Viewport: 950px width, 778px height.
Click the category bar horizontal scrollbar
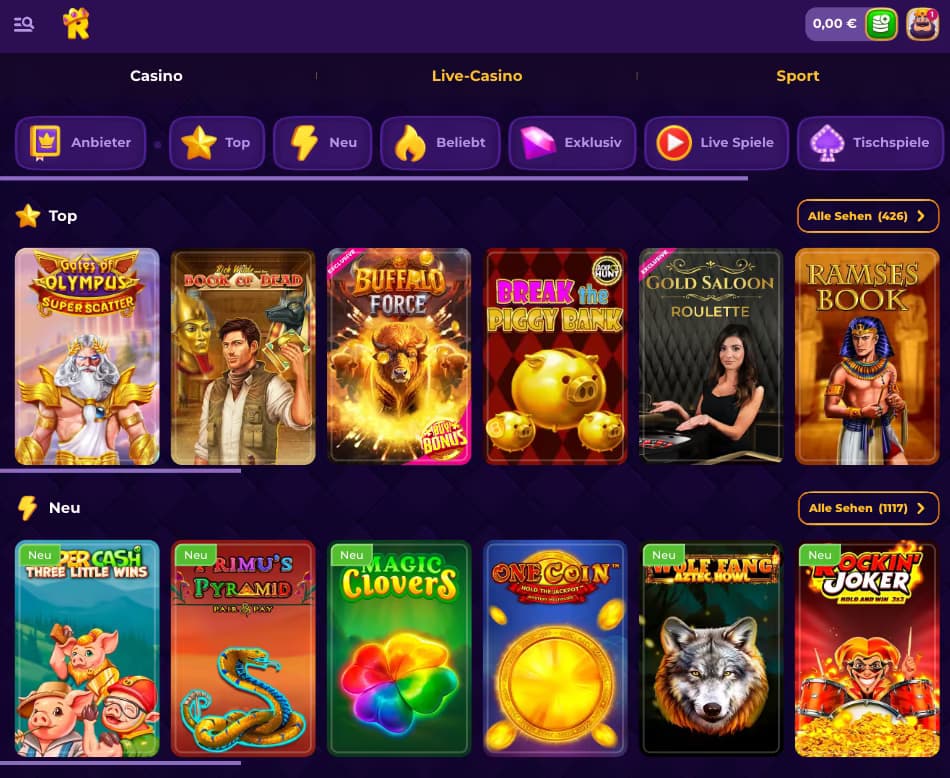374,179
